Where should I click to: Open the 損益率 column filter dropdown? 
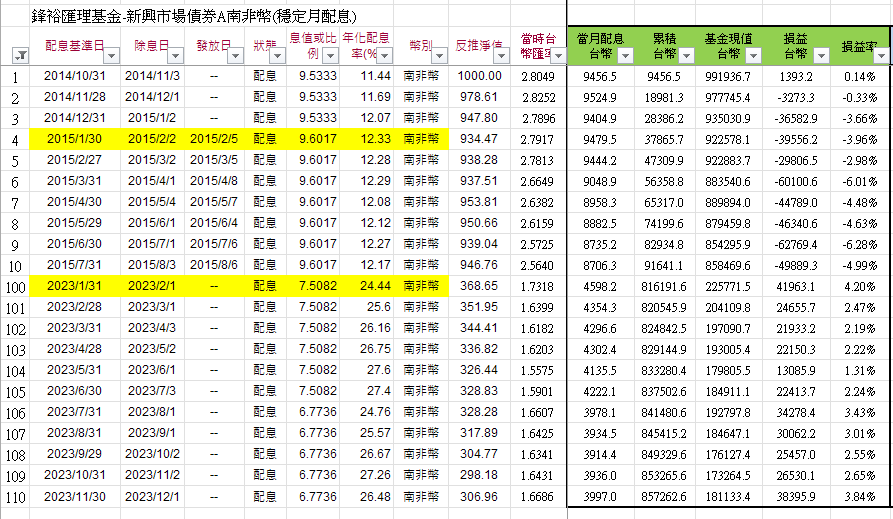click(x=882, y=55)
